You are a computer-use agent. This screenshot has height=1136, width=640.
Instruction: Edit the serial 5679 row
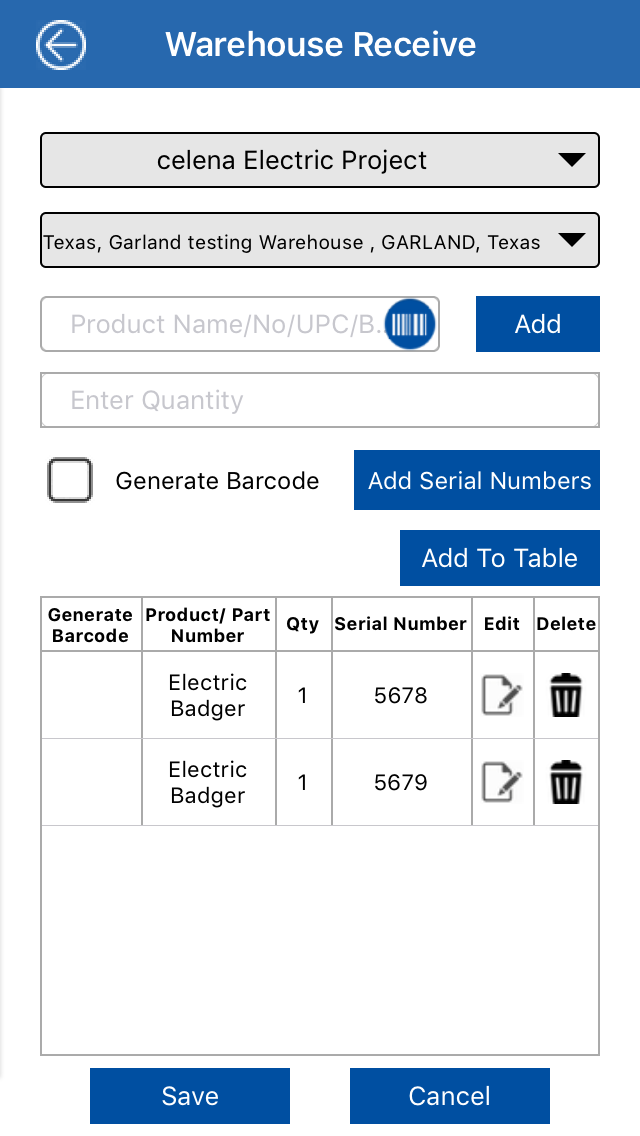[502, 782]
